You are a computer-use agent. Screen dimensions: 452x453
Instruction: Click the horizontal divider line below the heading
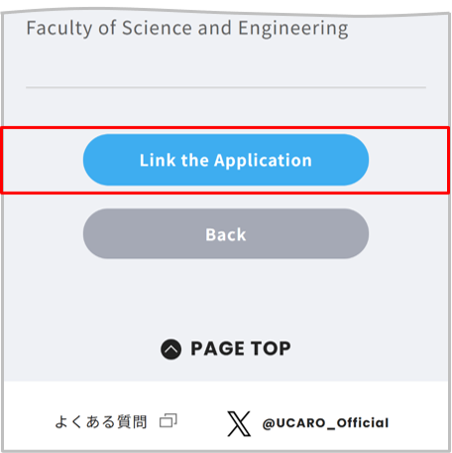(x=226, y=87)
